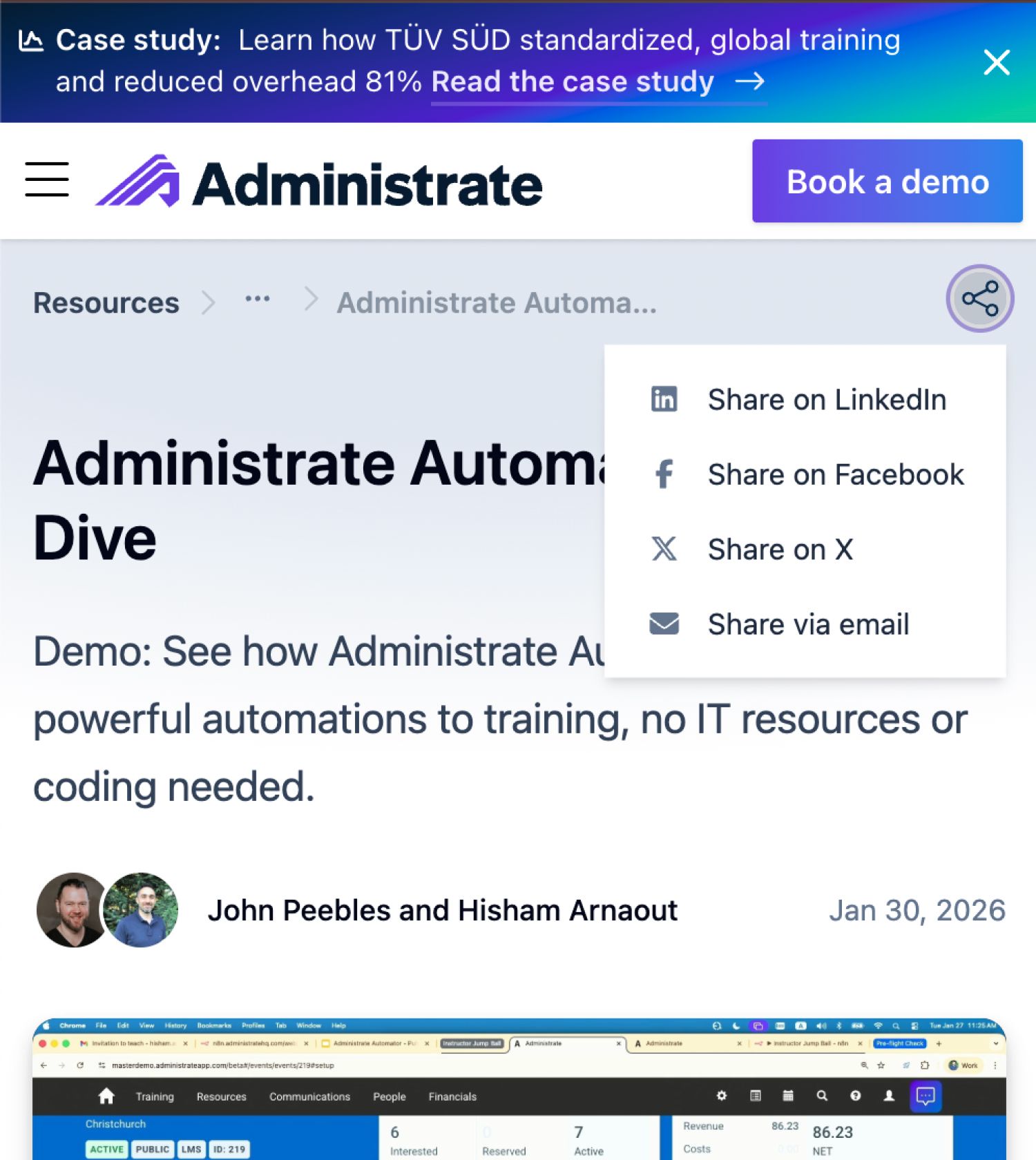Click the gear icon in the demo screenshot

[722, 1096]
